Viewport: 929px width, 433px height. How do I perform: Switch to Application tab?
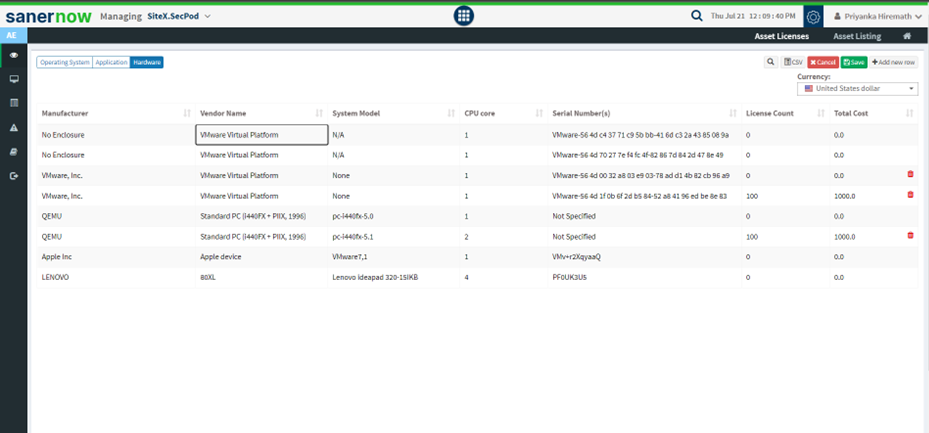point(111,62)
